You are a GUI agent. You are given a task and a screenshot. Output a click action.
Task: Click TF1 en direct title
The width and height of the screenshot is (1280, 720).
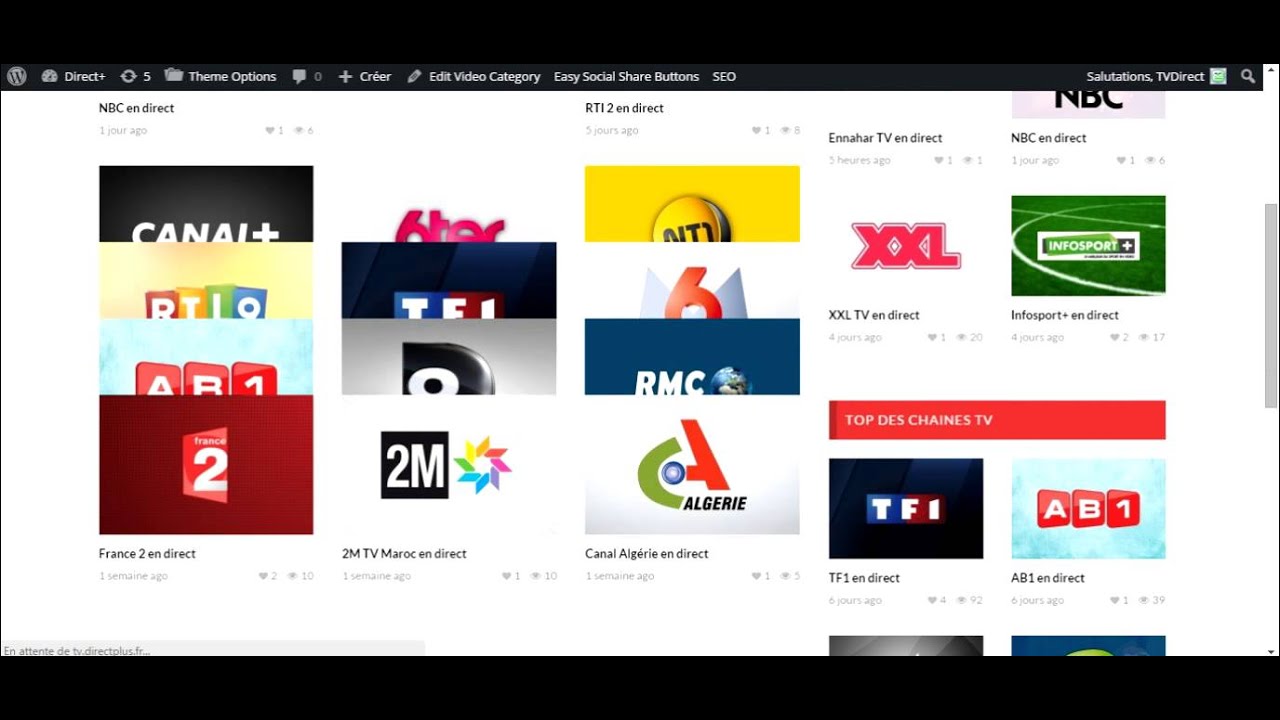pyautogui.click(x=864, y=578)
